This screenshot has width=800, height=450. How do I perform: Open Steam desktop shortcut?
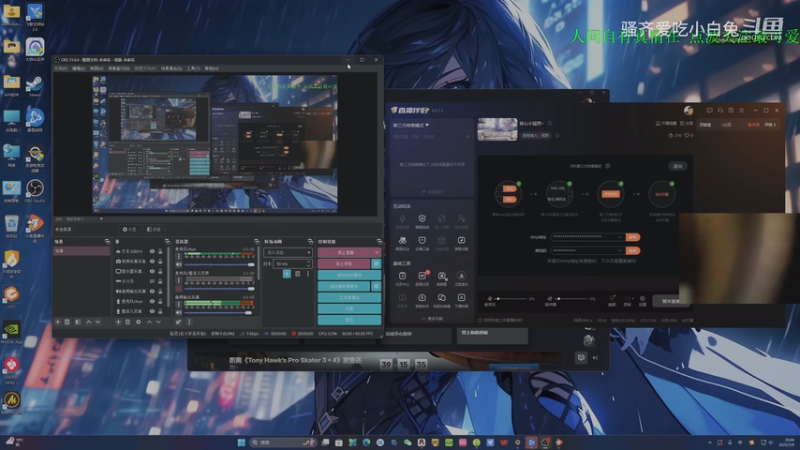[35, 85]
